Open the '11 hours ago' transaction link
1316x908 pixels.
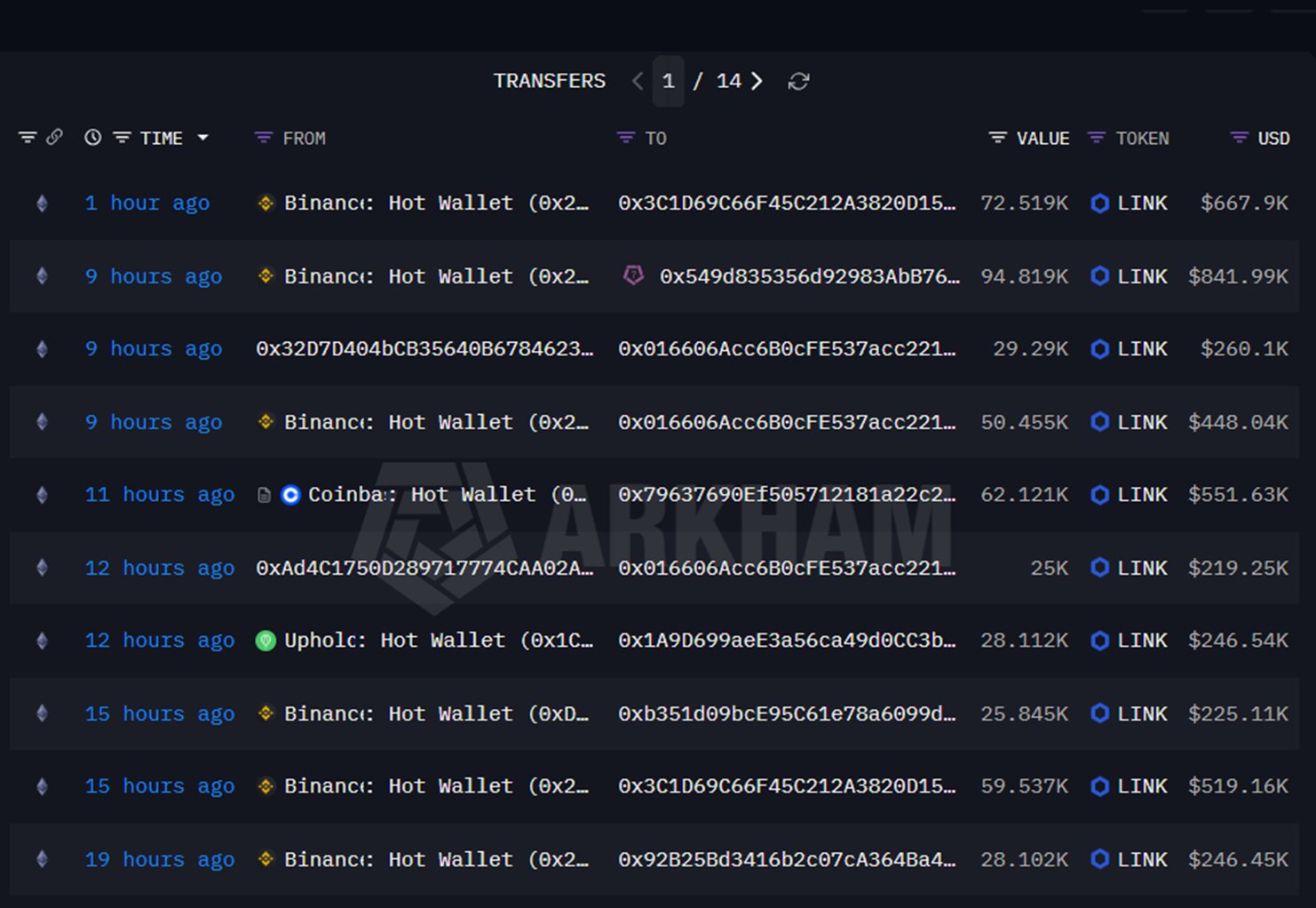tap(160, 495)
